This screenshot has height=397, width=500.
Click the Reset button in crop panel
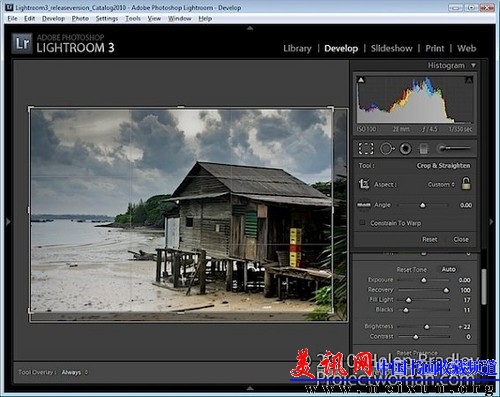click(x=429, y=239)
